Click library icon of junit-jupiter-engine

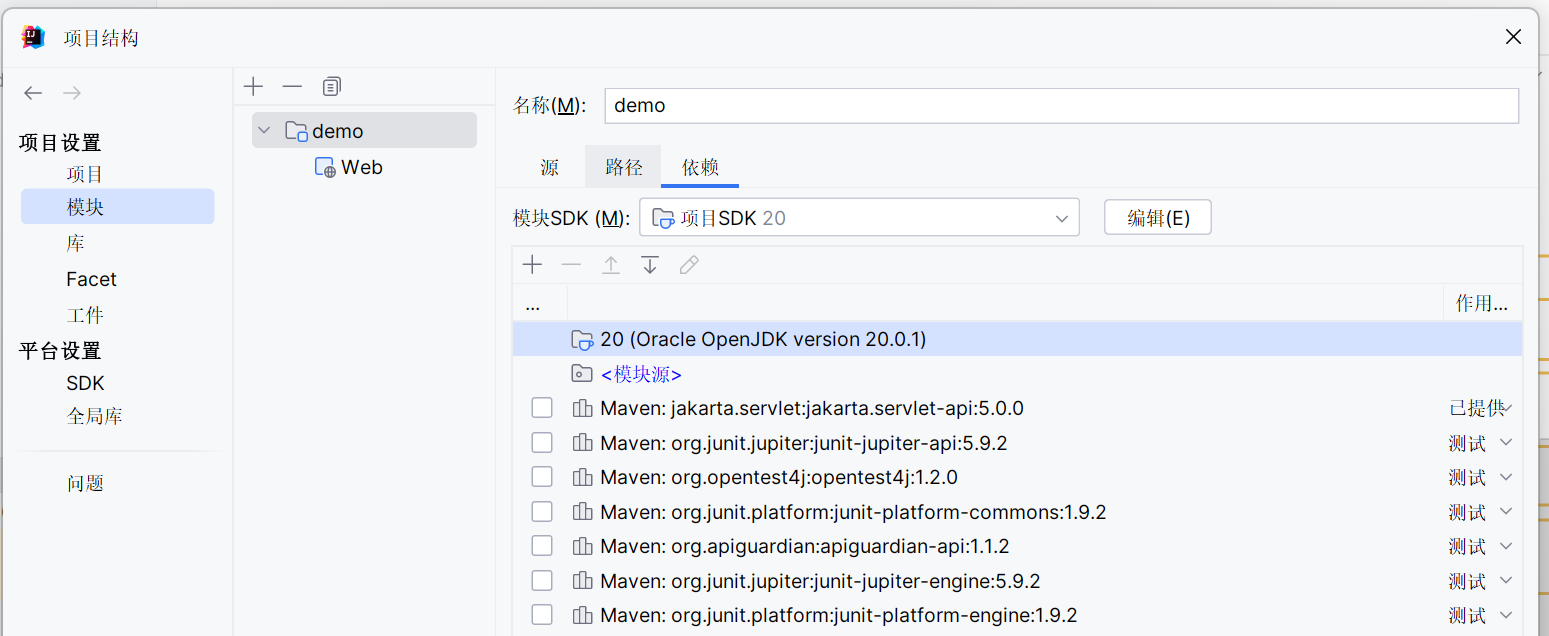click(582, 581)
